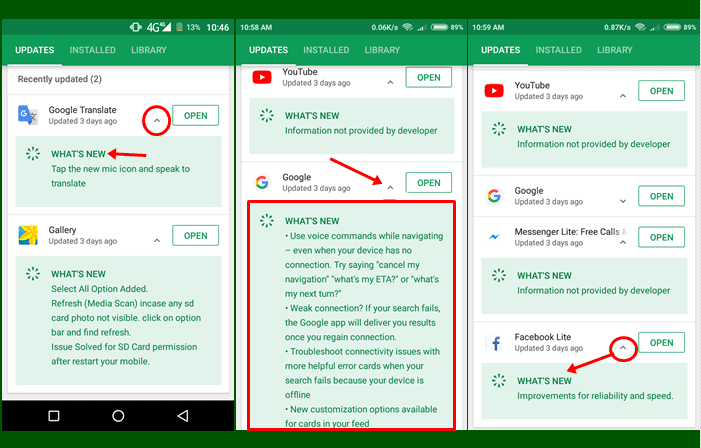701x448 pixels.
Task: Tap the Messenger Lite app icon
Action: [x=494, y=237]
